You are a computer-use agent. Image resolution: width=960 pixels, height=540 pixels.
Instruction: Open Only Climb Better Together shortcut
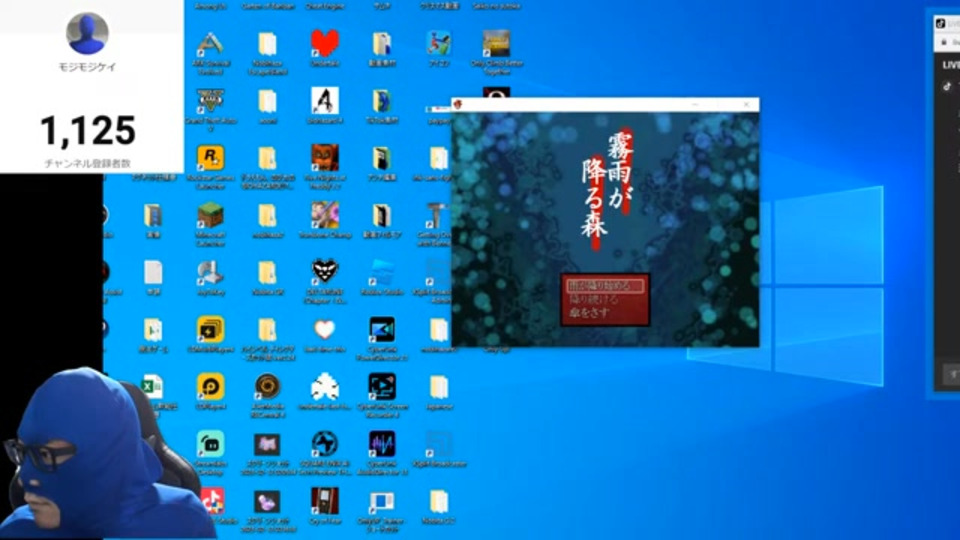(x=496, y=43)
